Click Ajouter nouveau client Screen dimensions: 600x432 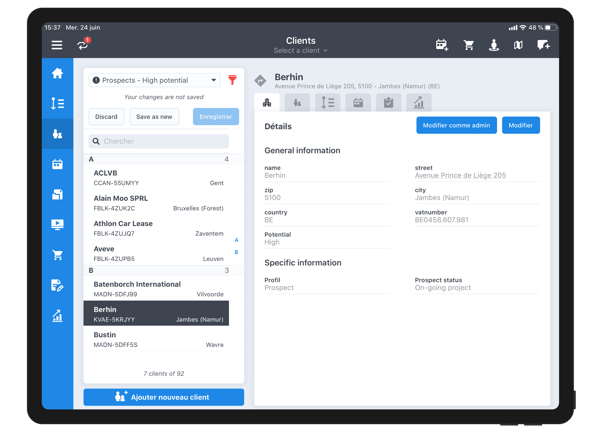click(163, 397)
